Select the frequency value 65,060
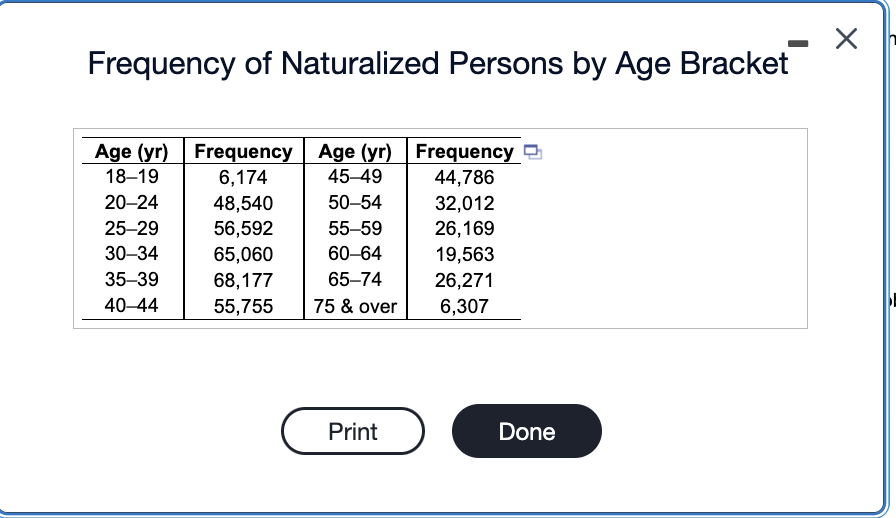Image resolution: width=896 pixels, height=518 pixels. coord(243,254)
